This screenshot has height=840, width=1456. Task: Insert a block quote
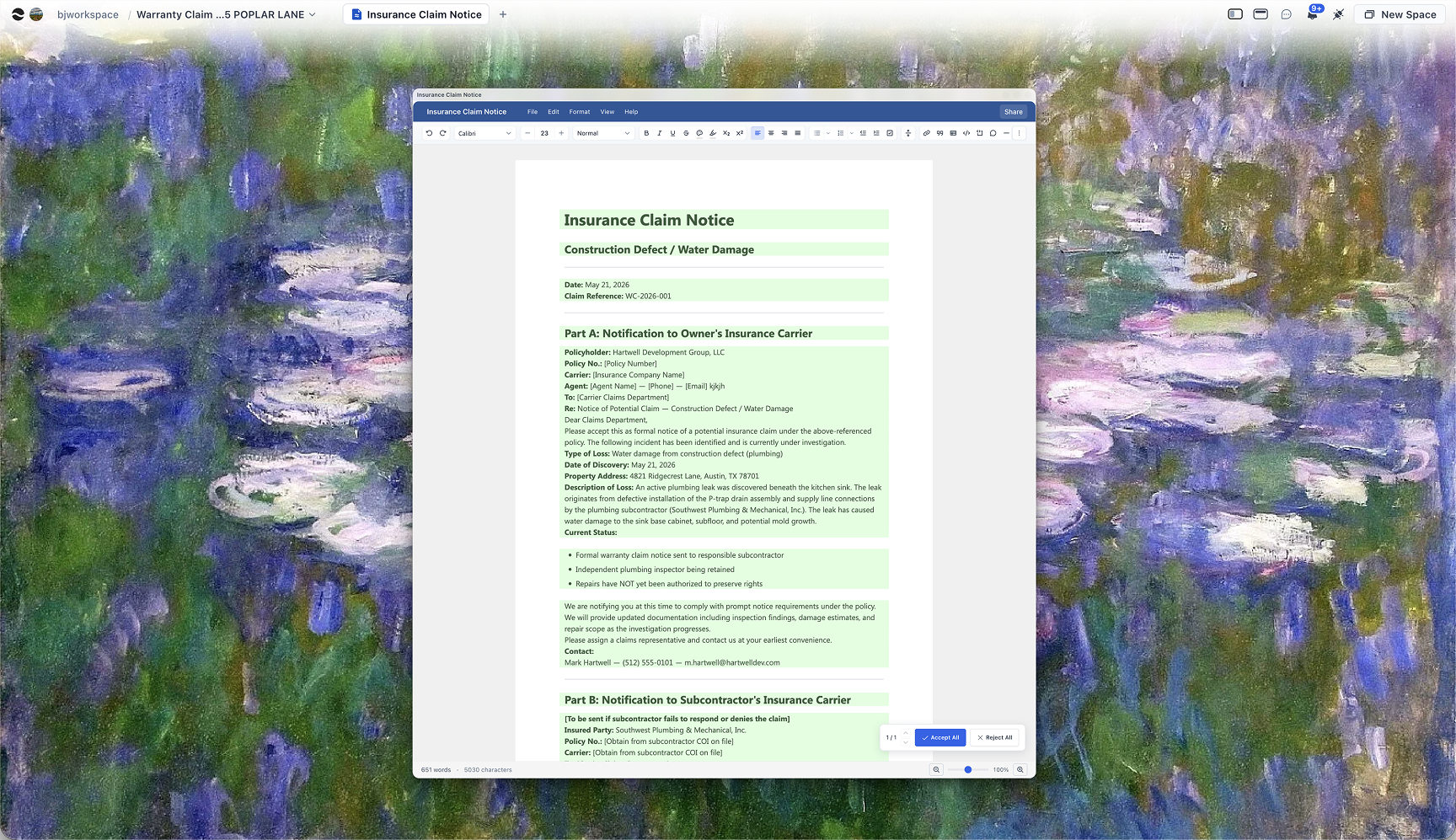point(939,133)
